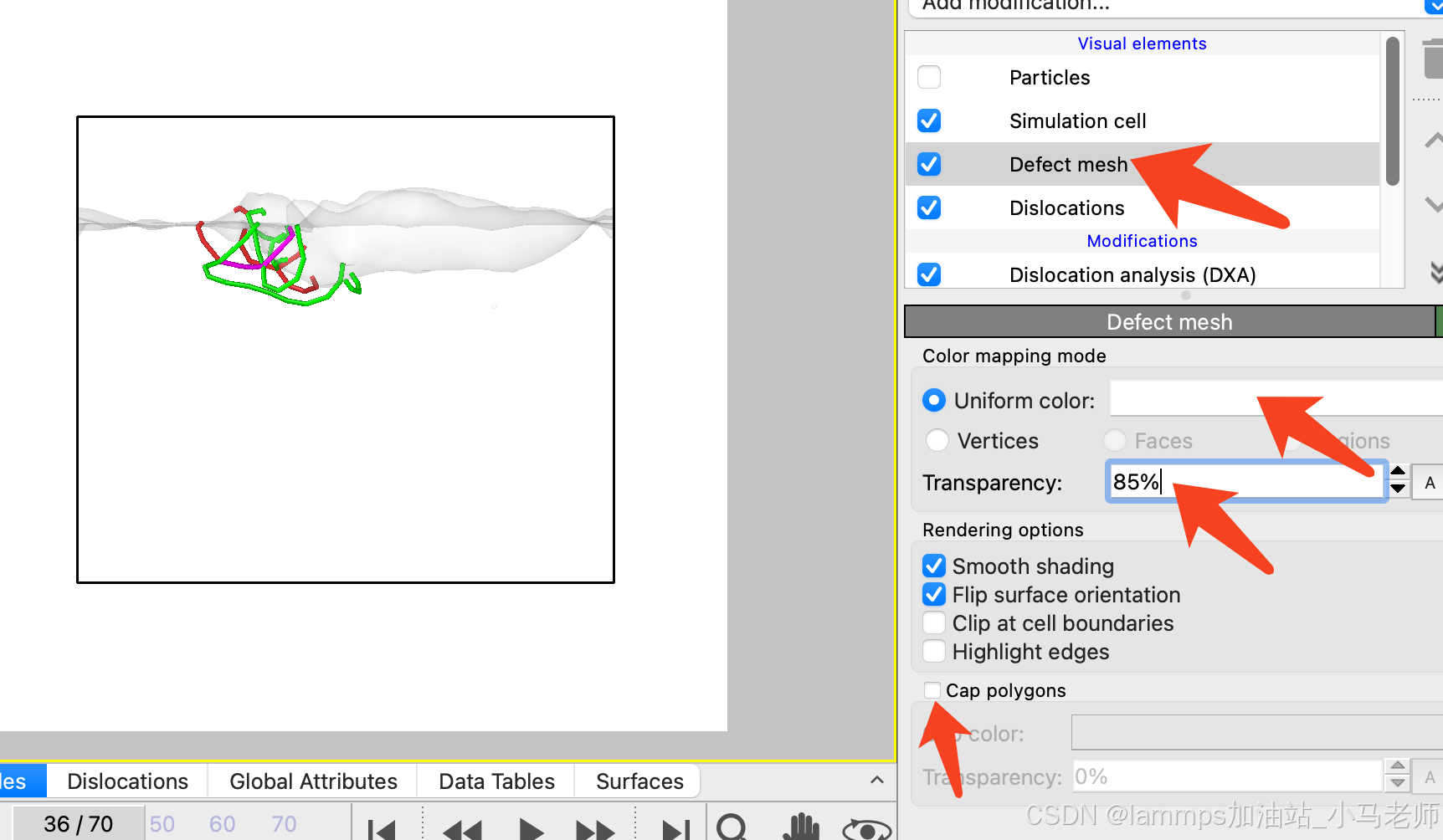
Task: Activate the zoom viewport tool
Action: pos(732,827)
